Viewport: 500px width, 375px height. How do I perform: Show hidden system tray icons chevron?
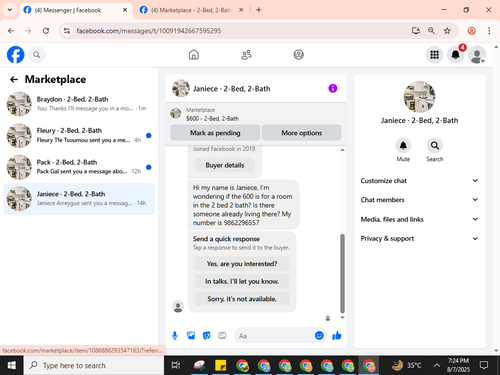(x=436, y=365)
